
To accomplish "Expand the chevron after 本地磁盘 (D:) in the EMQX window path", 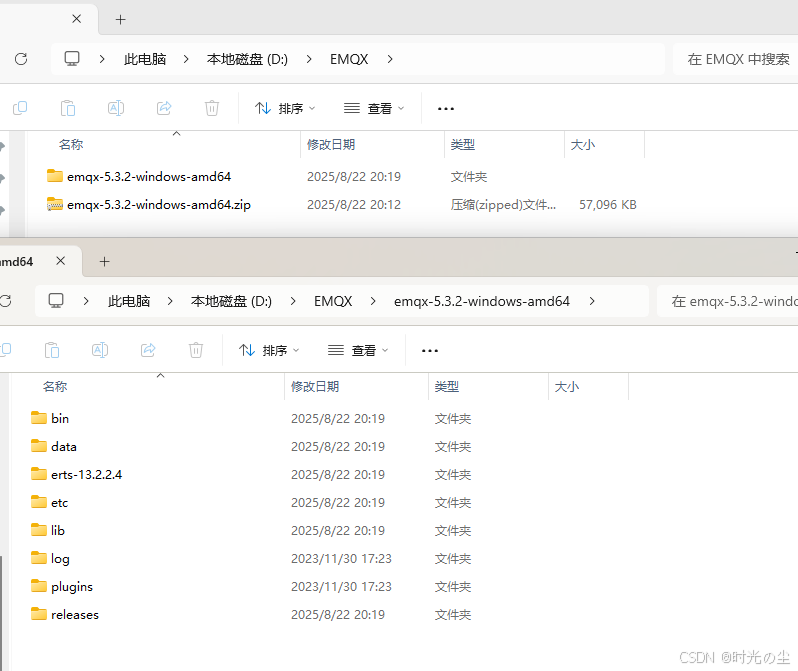I will [309, 59].
